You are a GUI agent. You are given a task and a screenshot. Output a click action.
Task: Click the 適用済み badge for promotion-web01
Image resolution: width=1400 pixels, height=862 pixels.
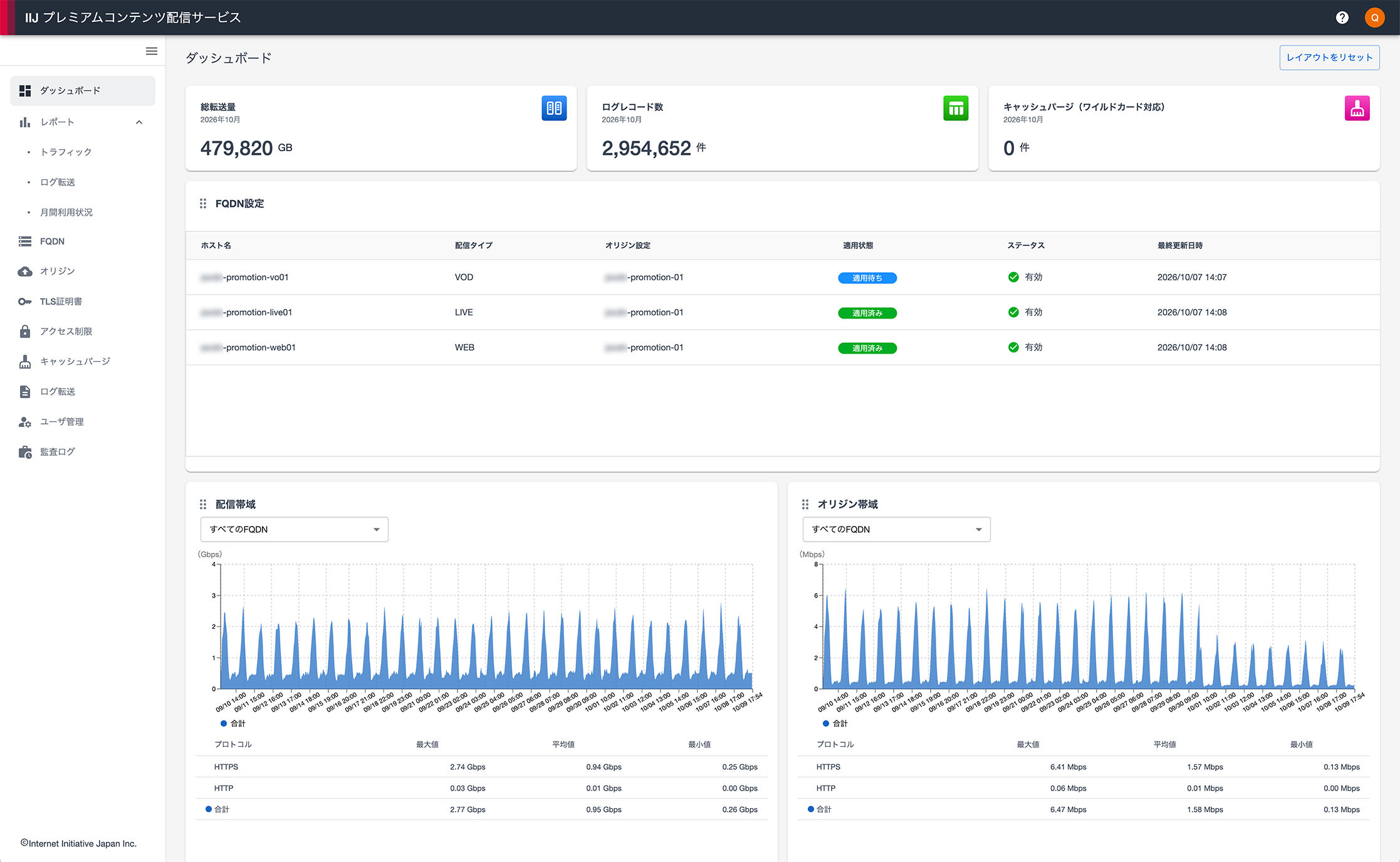click(x=867, y=348)
